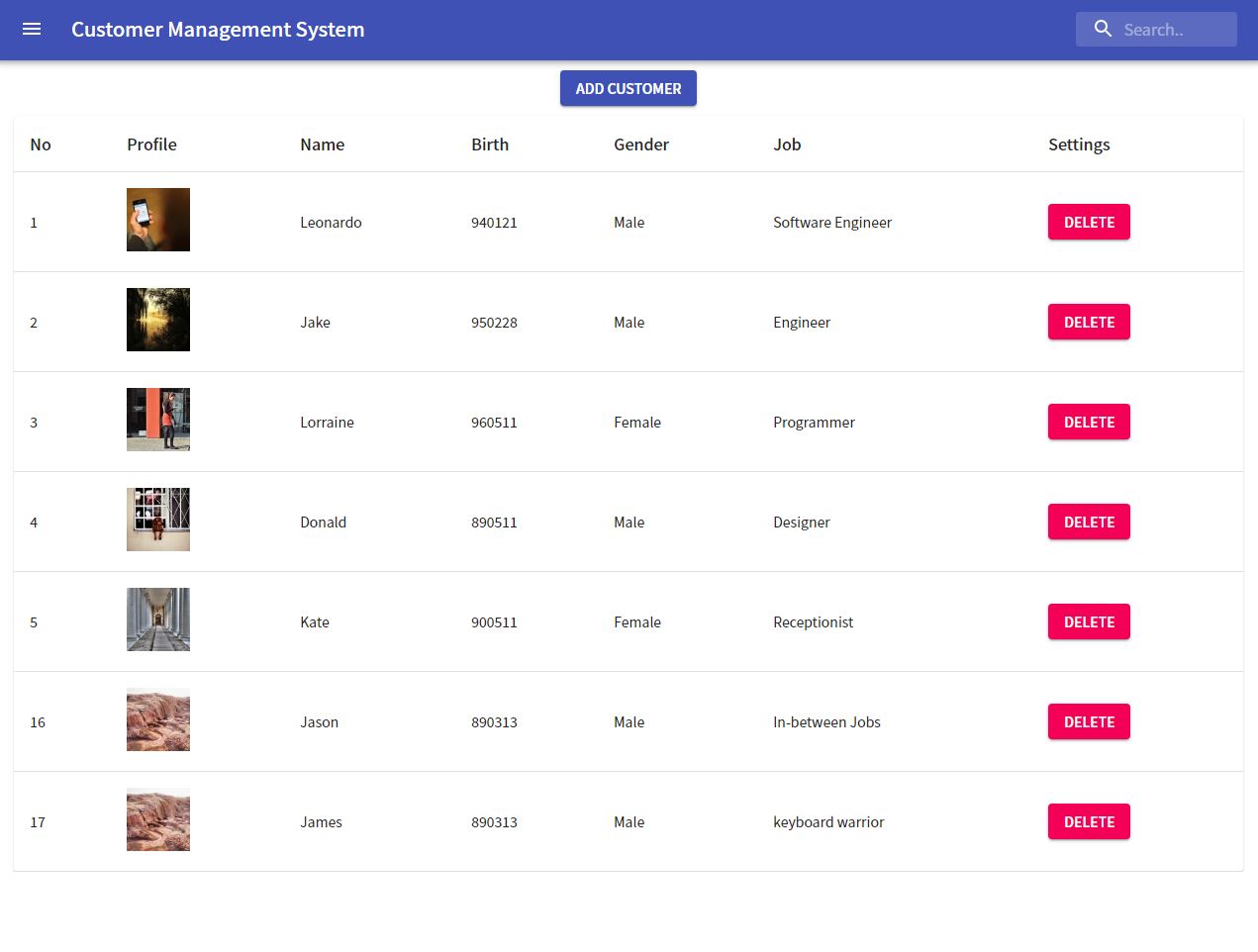This screenshot has width=1258, height=952.
Task: Select the name Jason
Action: point(319,722)
